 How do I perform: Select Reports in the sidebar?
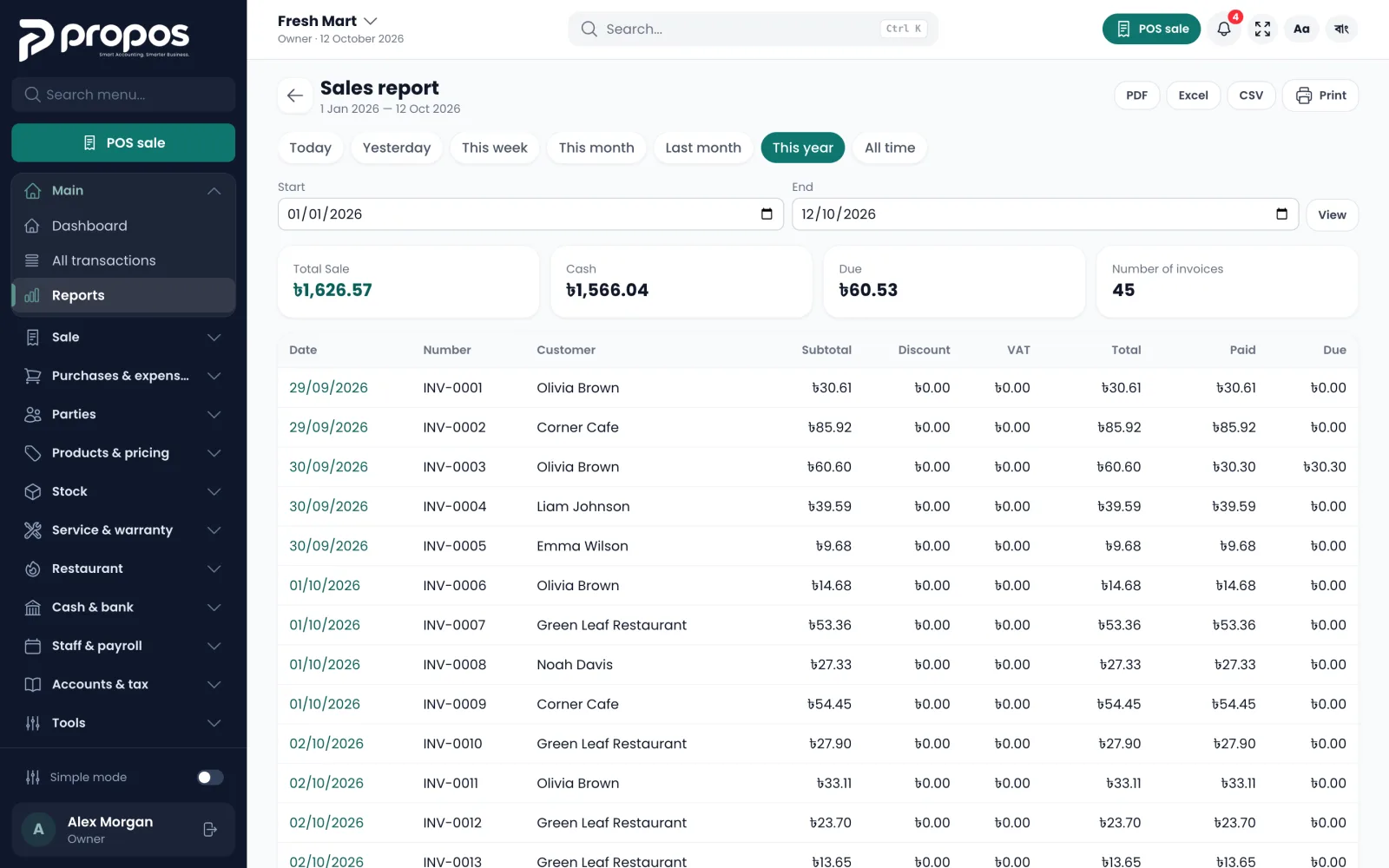123,295
